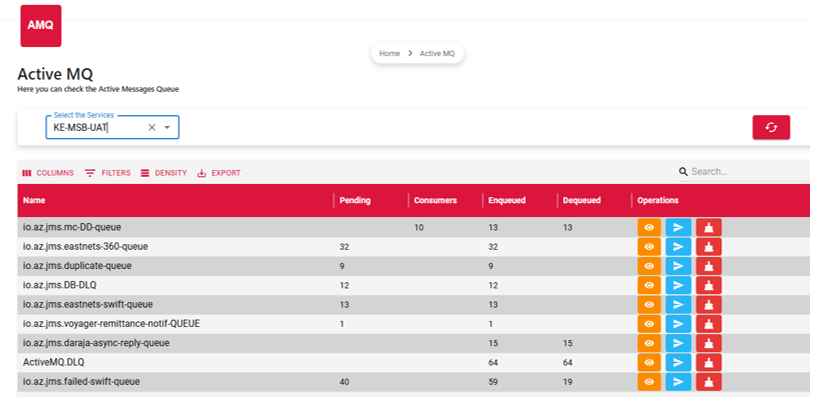Purge the failed-swift-queue
814x397 pixels.
pyautogui.click(x=709, y=382)
